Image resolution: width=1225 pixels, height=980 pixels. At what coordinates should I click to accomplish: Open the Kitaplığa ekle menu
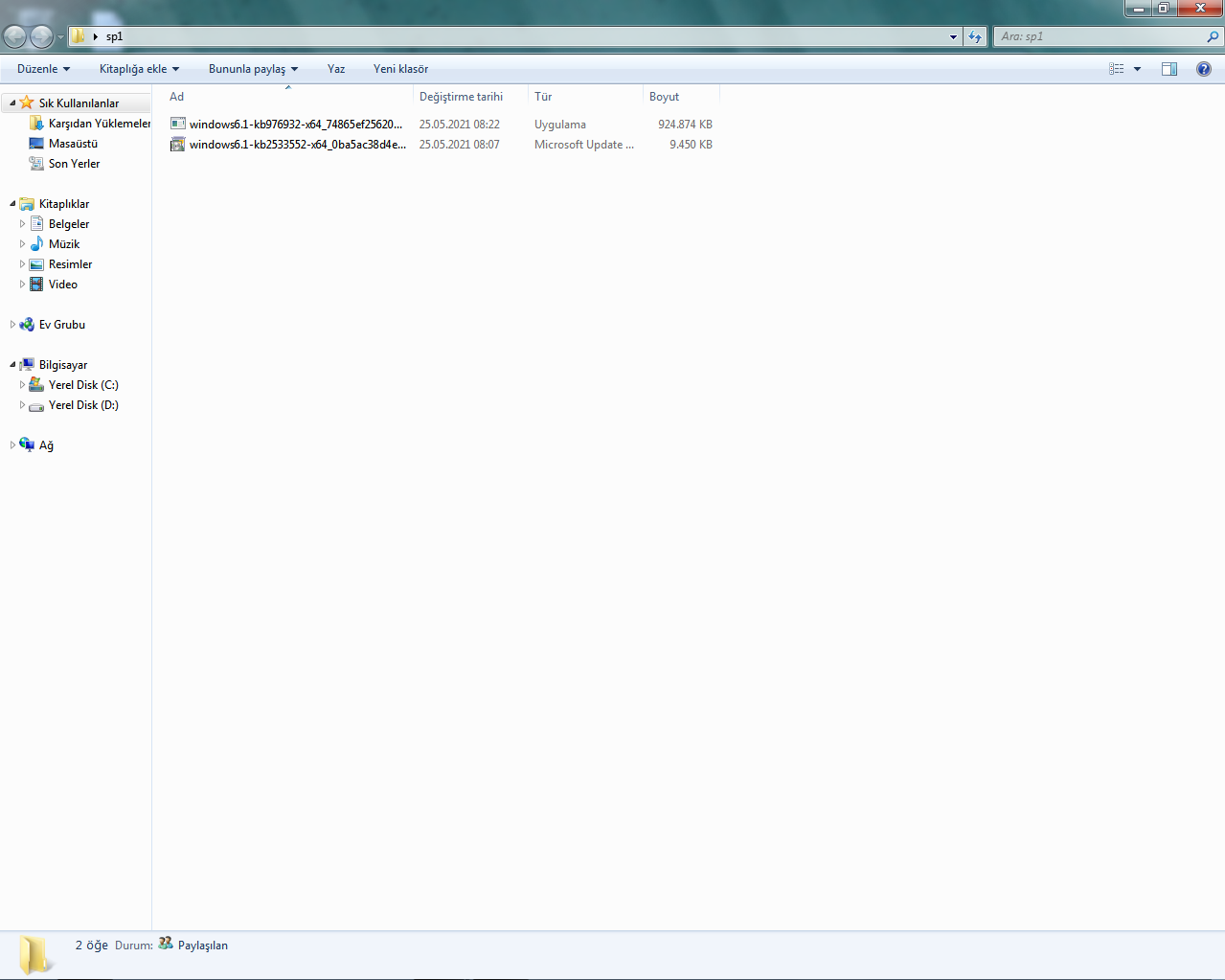point(139,69)
